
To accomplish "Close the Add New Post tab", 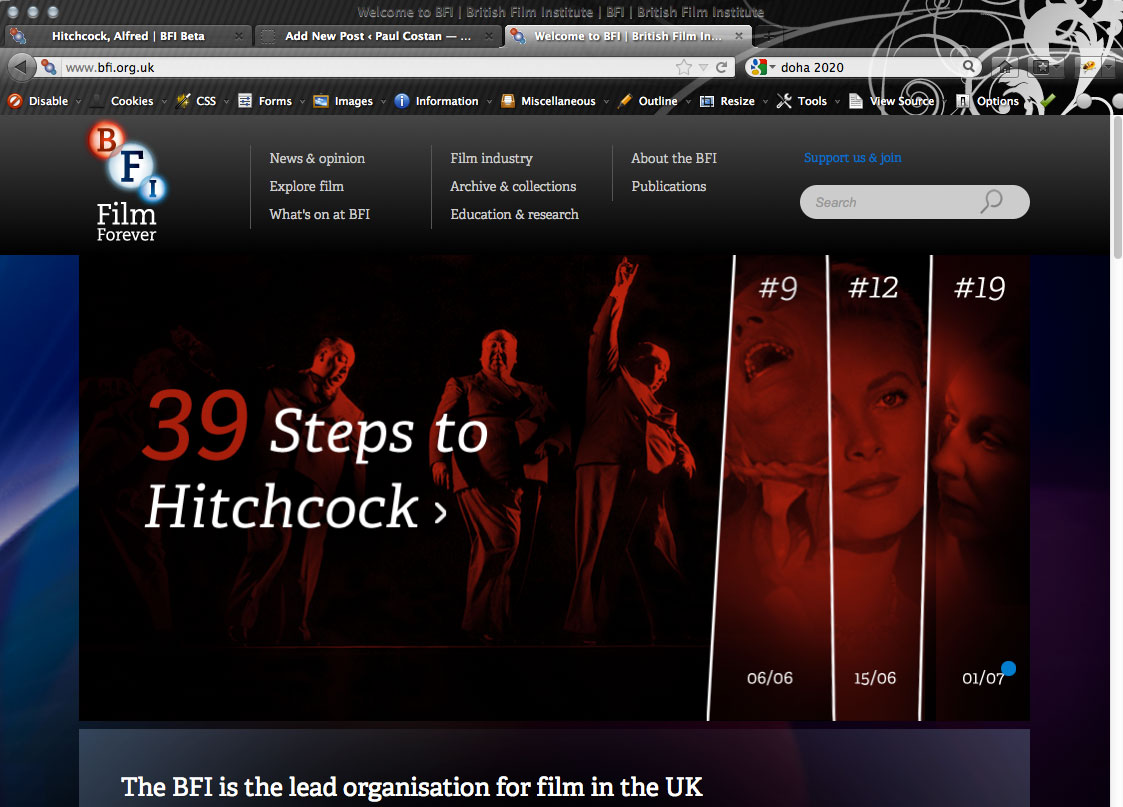I will click(488, 36).
